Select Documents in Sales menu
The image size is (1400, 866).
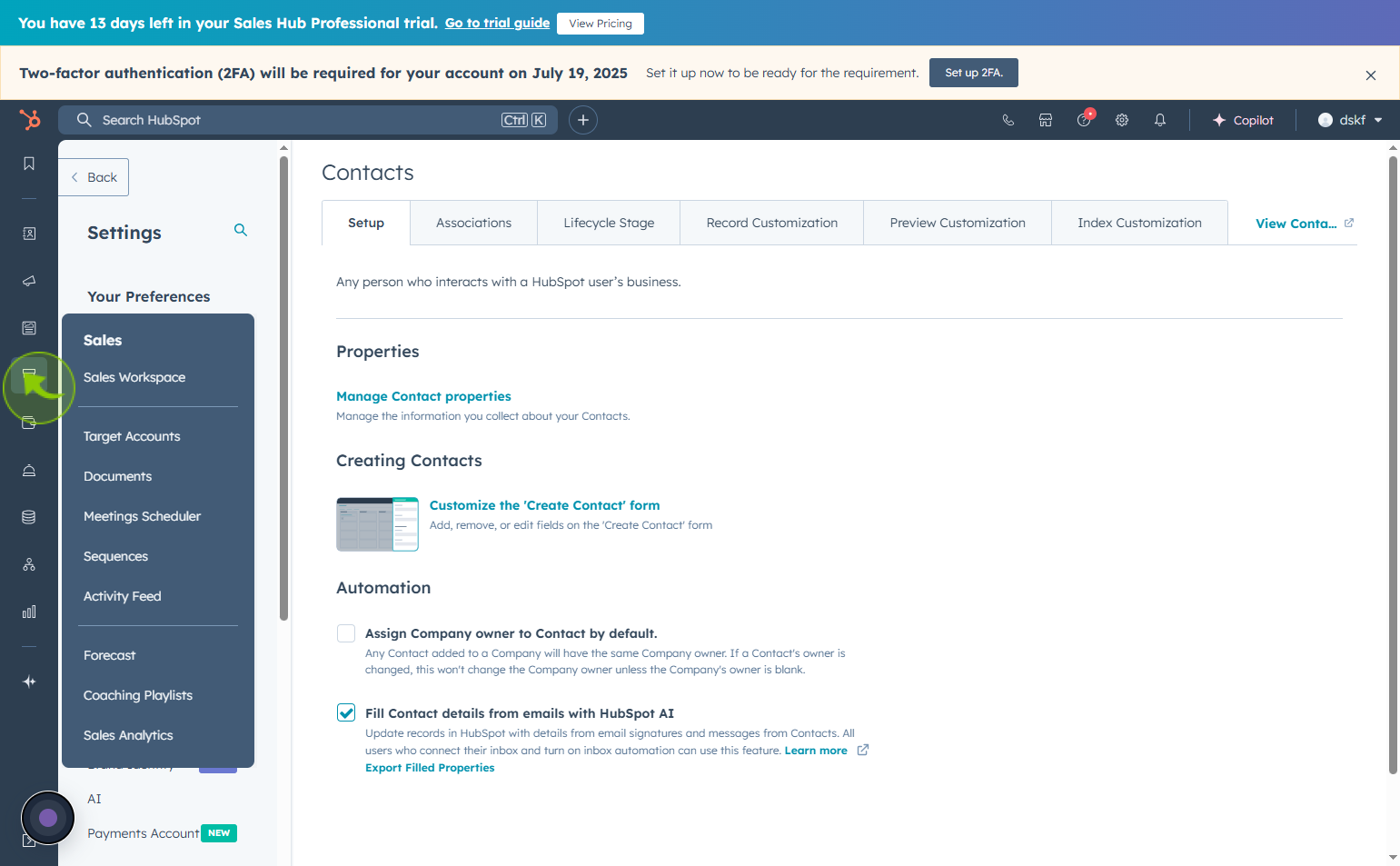(x=117, y=476)
